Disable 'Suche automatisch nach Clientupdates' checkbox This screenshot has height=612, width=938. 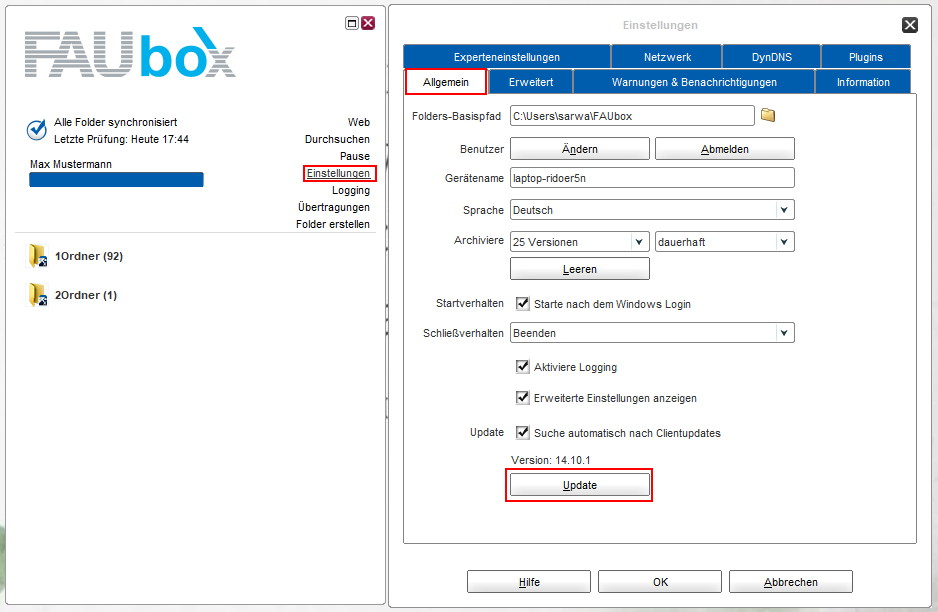coord(523,432)
